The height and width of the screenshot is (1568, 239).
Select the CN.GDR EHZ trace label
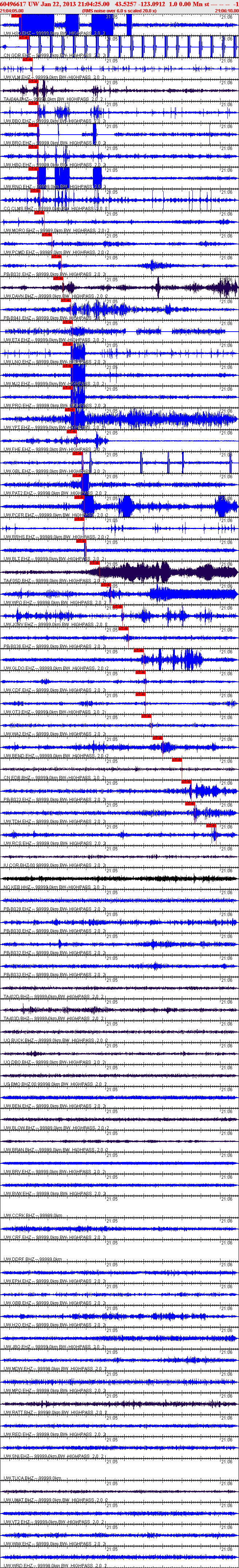[x=55, y=55]
